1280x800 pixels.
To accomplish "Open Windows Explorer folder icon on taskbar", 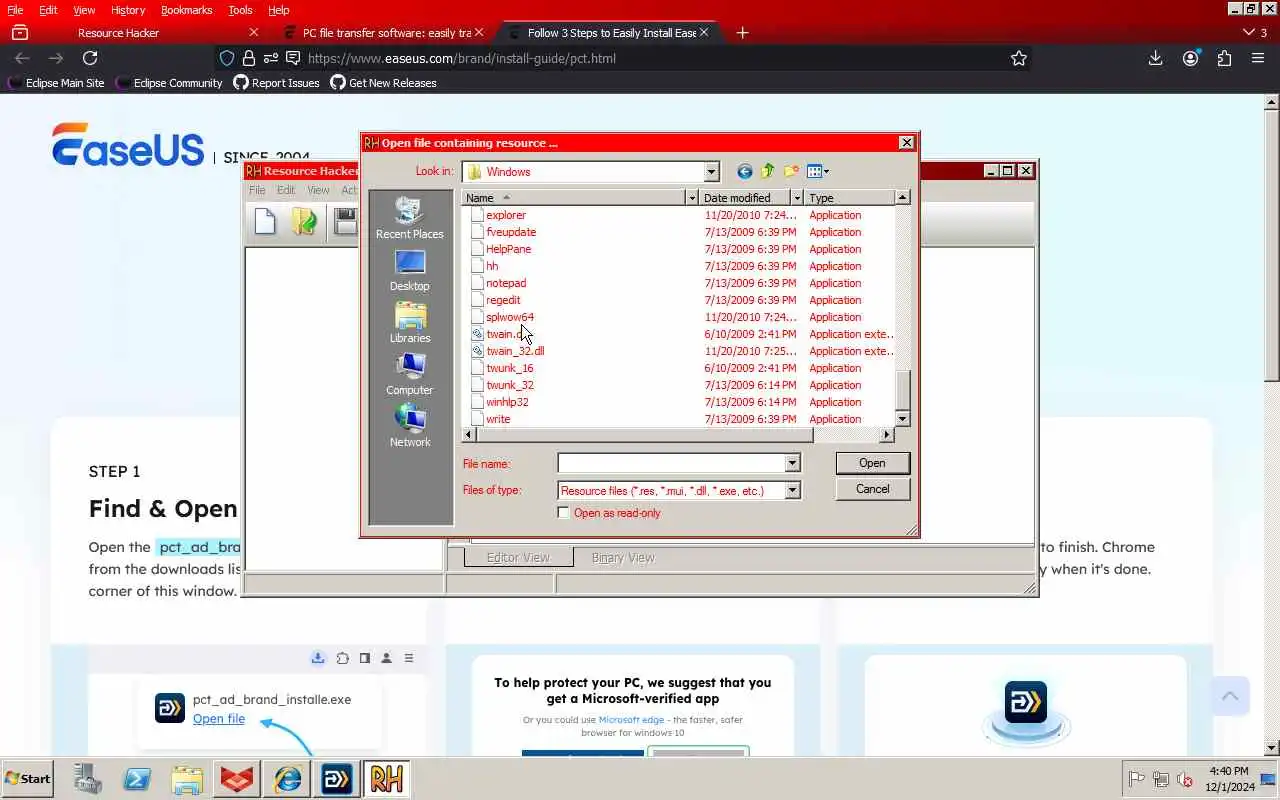I will (187, 779).
